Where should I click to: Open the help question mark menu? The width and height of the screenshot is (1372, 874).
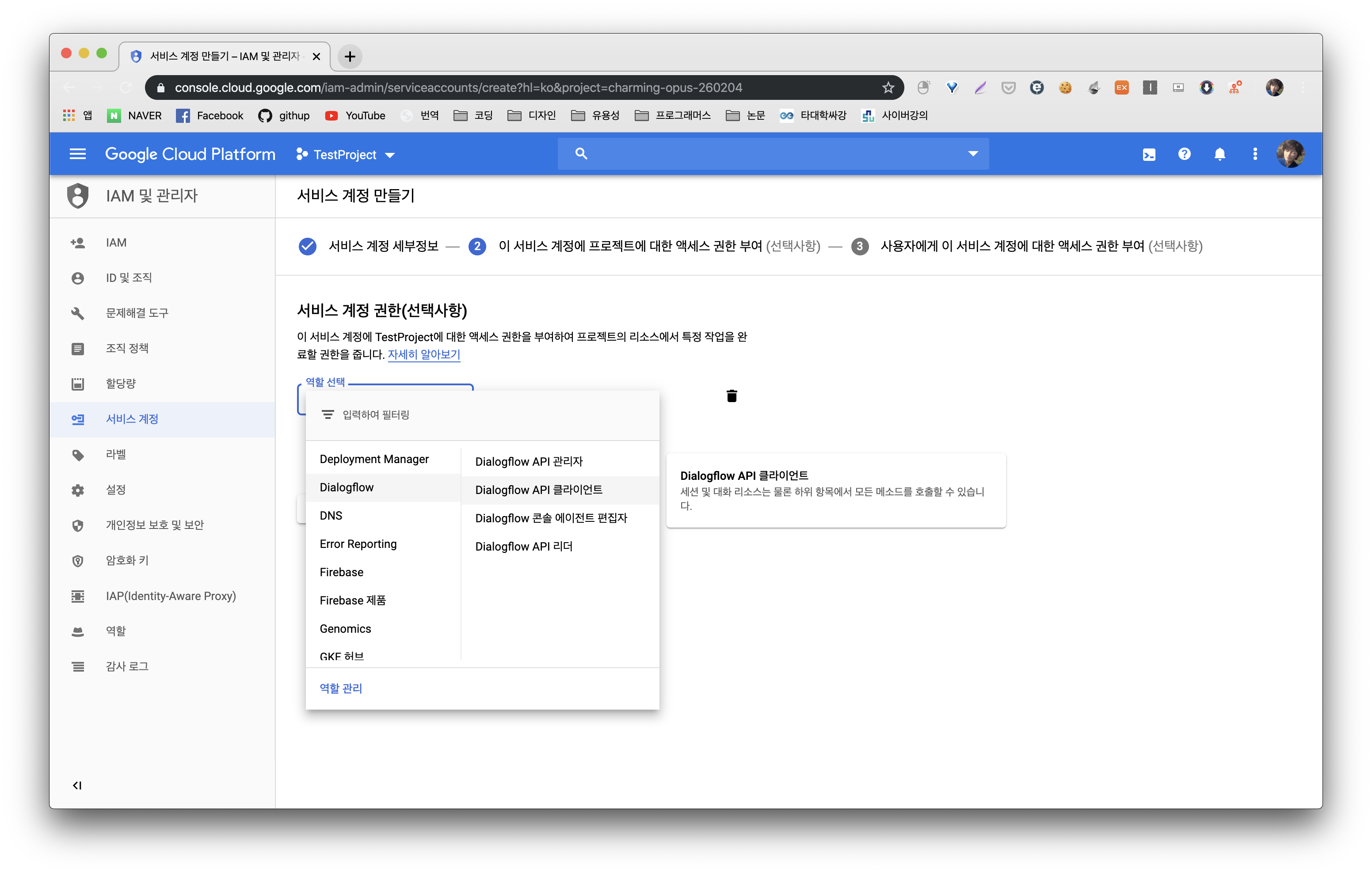point(1184,154)
